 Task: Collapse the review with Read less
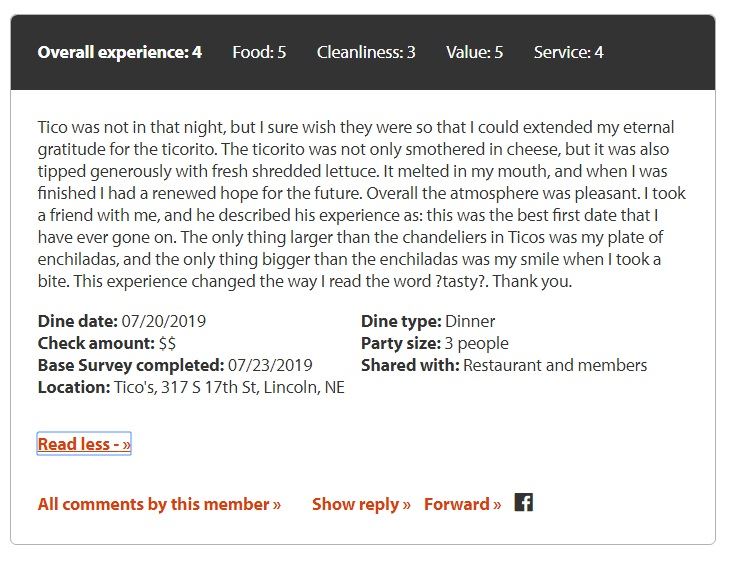[84, 444]
